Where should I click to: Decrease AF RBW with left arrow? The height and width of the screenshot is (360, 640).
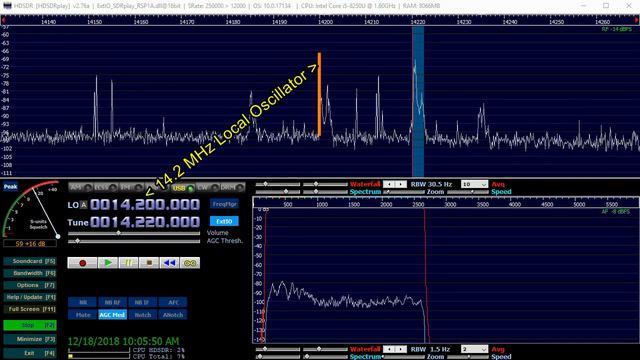tap(389, 349)
